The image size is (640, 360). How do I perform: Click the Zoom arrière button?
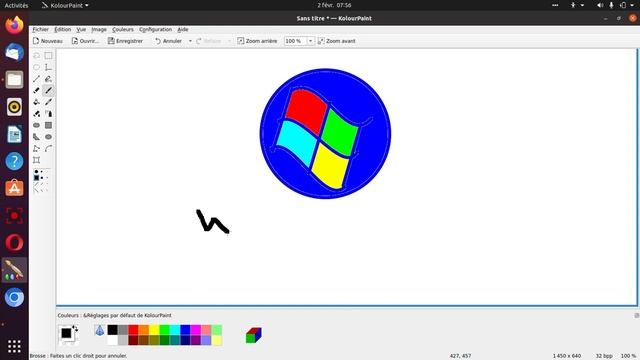coord(257,41)
